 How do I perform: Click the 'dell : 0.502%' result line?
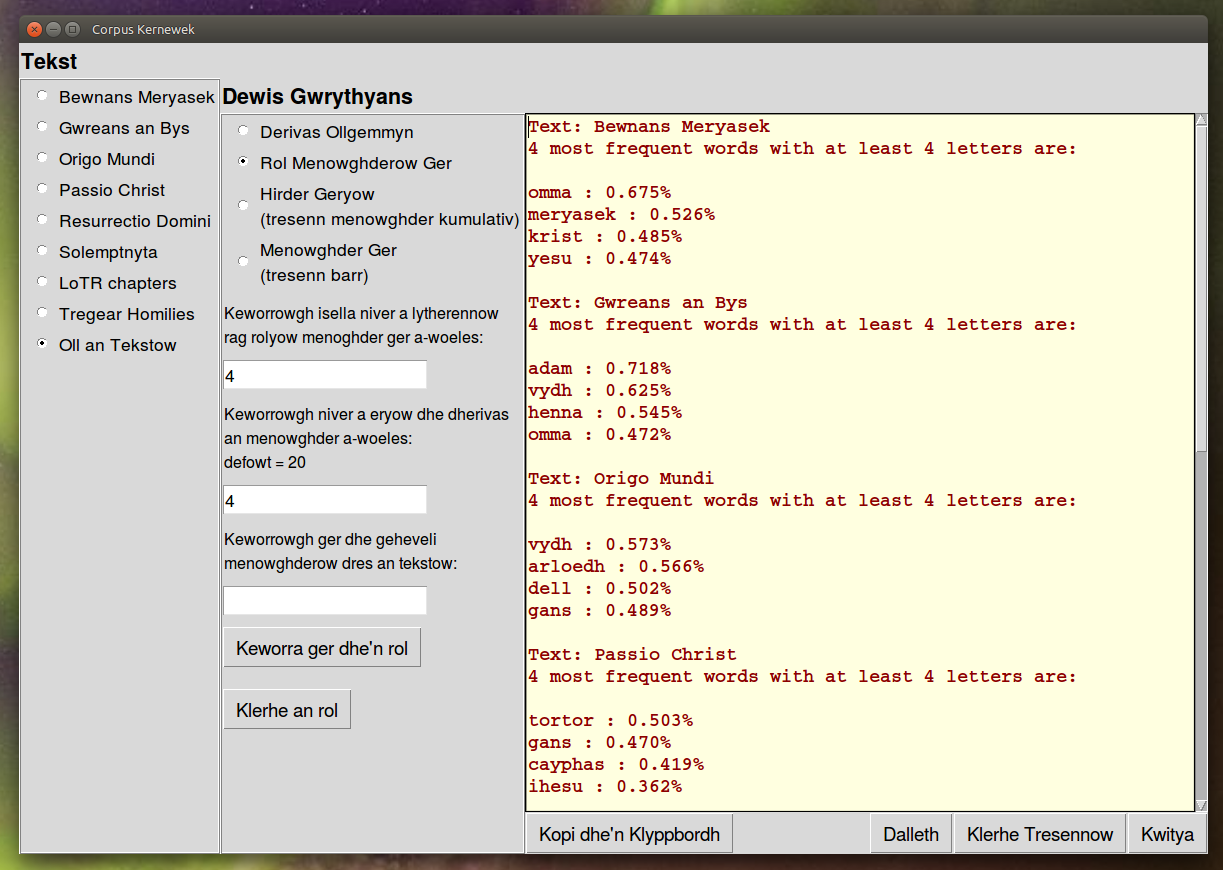(599, 588)
